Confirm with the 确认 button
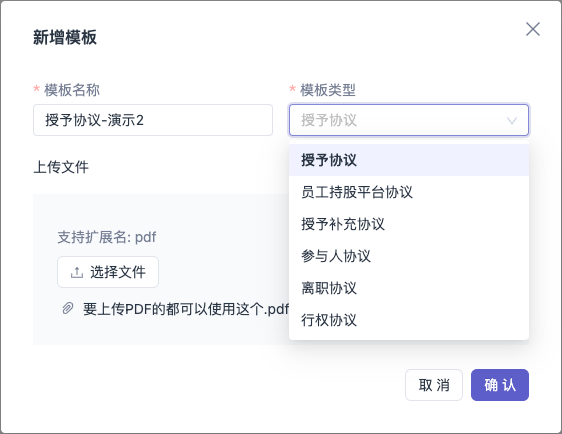 500,385
